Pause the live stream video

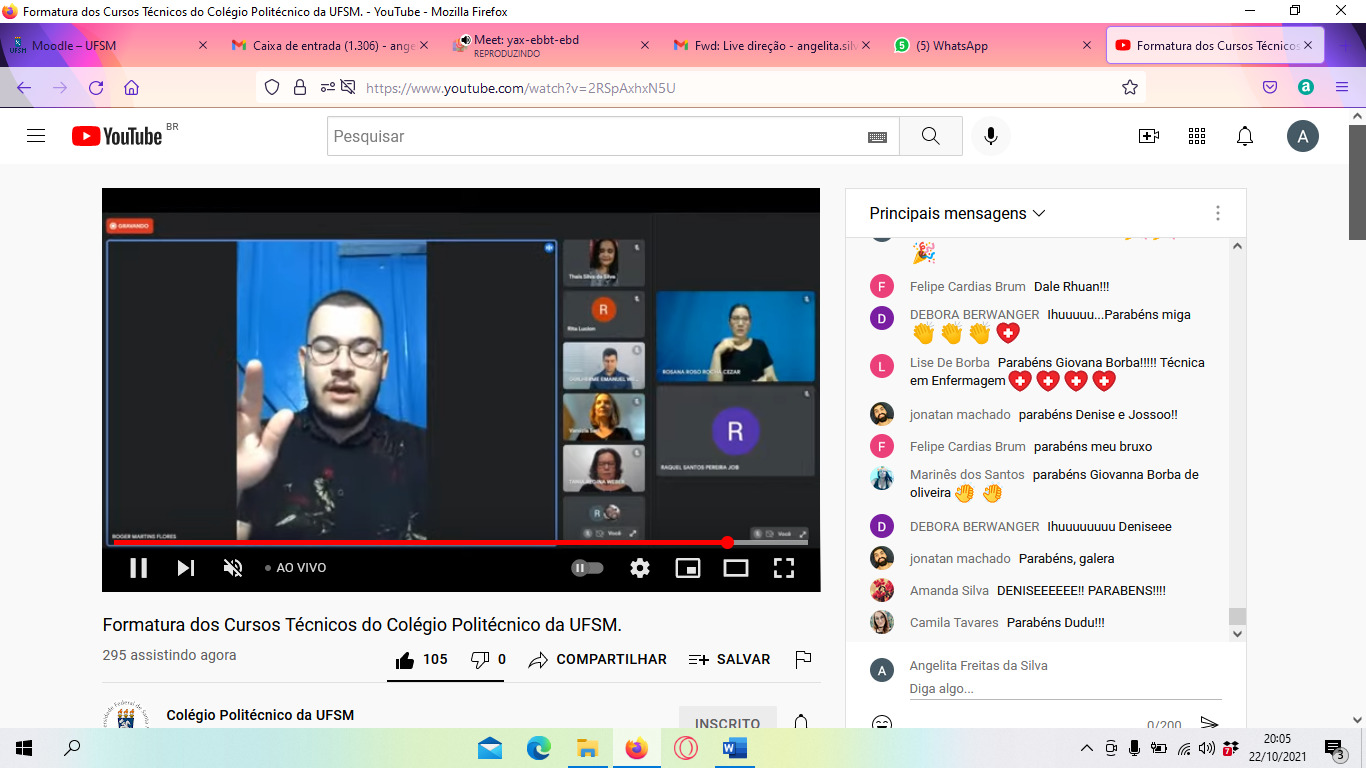coord(138,568)
